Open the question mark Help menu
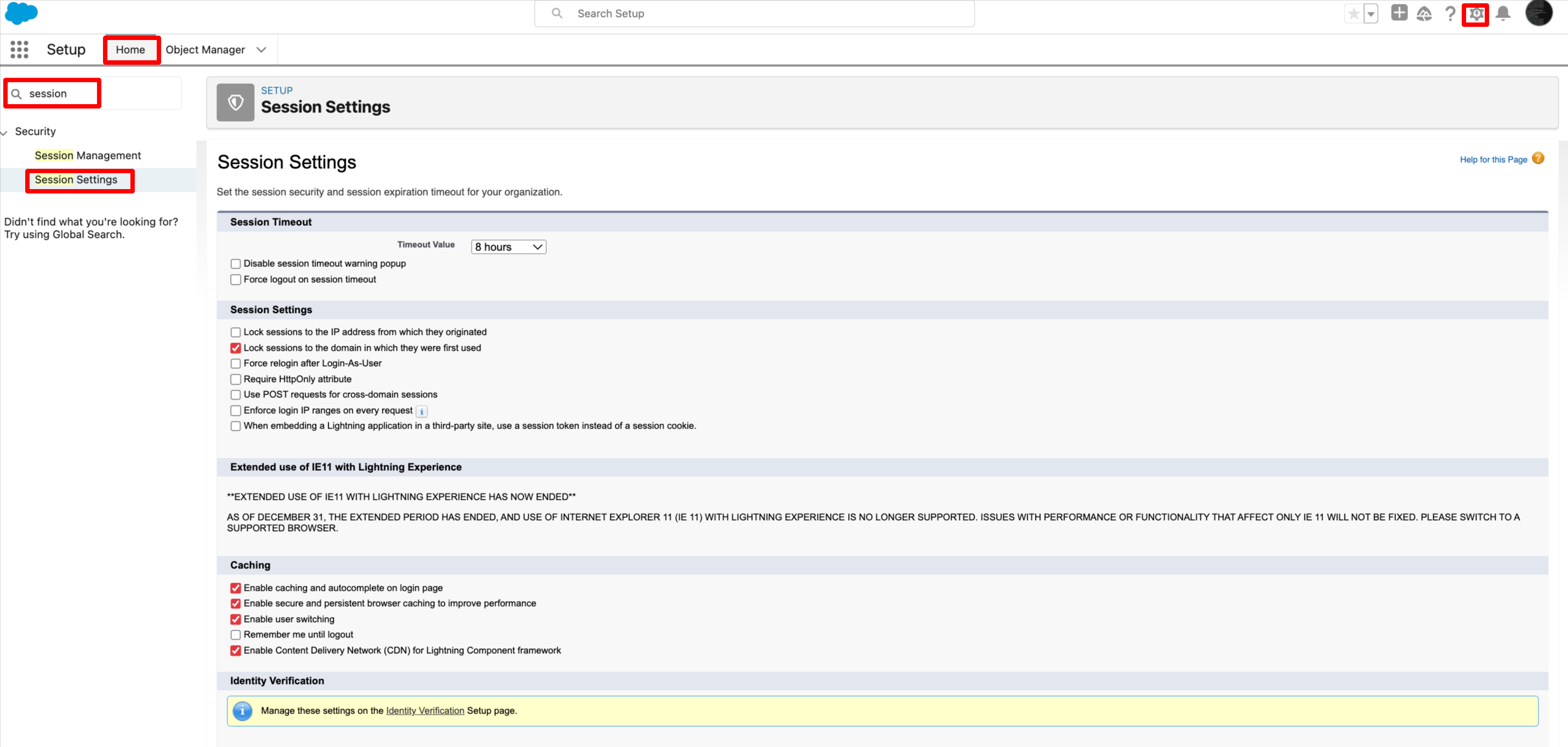This screenshot has height=747, width=1568. click(1450, 13)
